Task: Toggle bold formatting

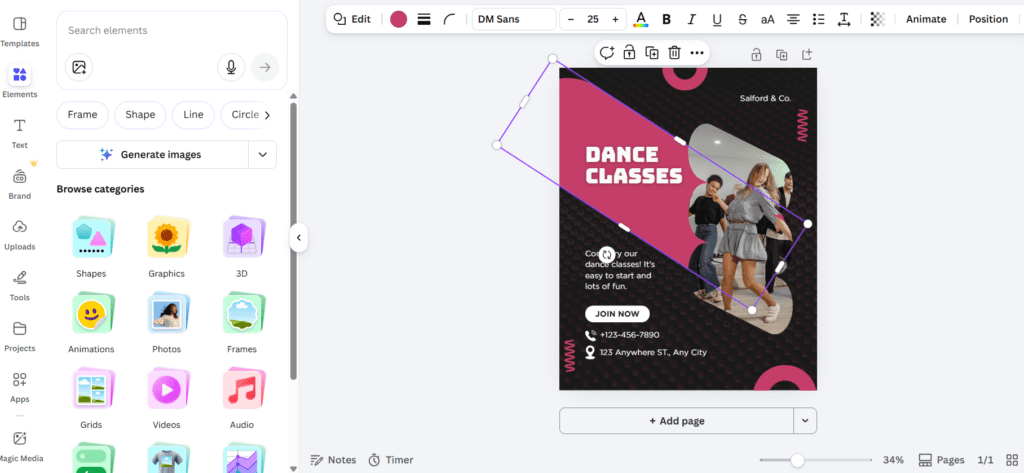Action: [666, 19]
